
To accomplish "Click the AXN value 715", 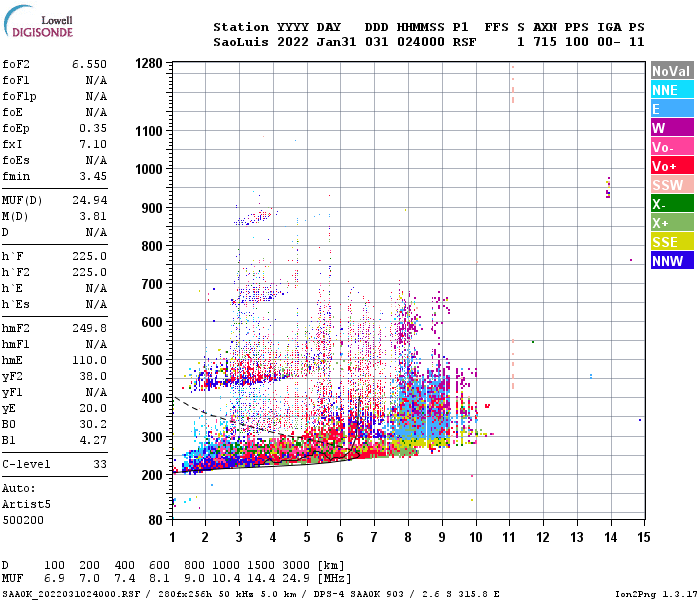I will pyautogui.click(x=545, y=42).
